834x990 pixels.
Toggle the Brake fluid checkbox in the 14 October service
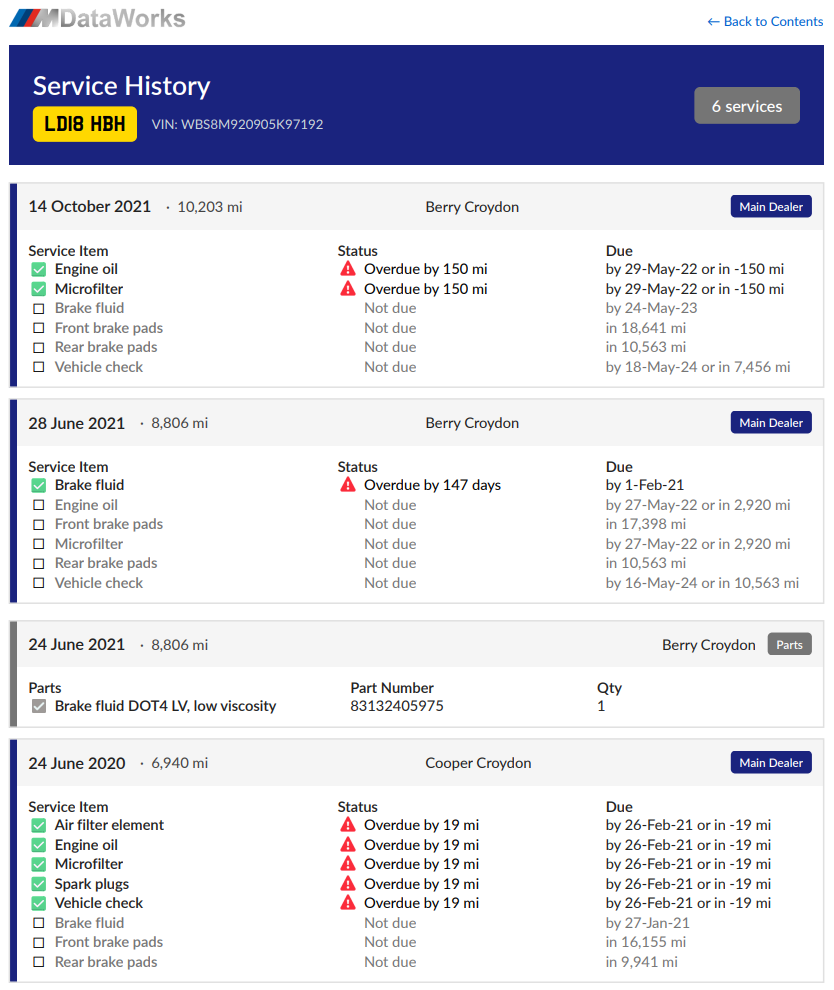[38, 307]
